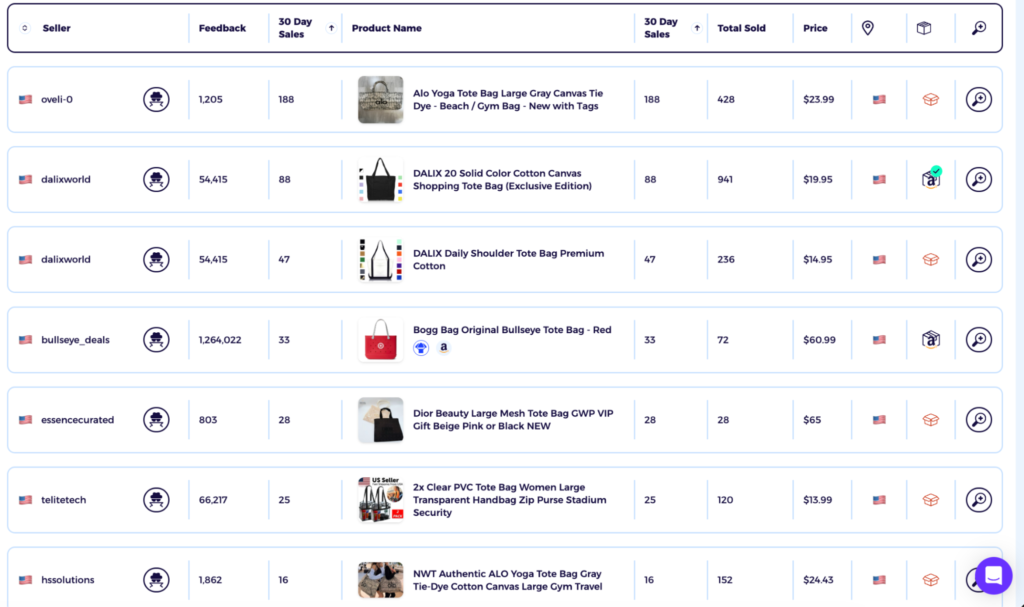1024x607 pixels.
Task: Click magnifier icon in table header
Action: pyautogui.click(x=978, y=28)
